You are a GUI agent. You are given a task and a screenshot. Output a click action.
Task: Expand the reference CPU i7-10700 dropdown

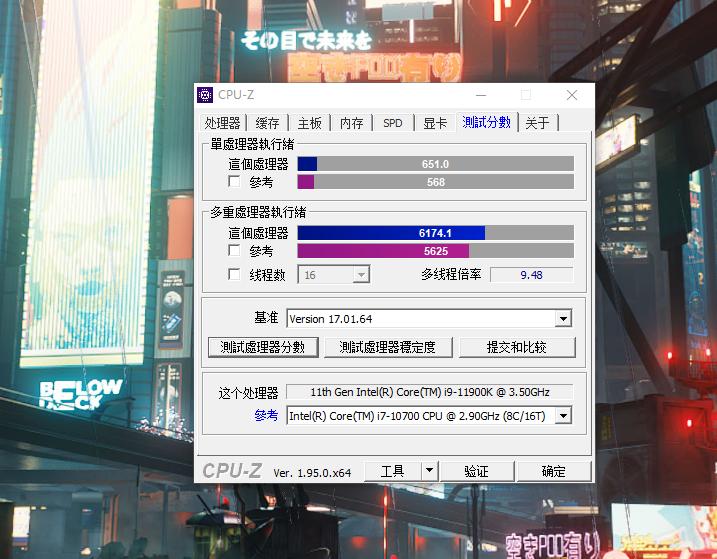[563, 416]
